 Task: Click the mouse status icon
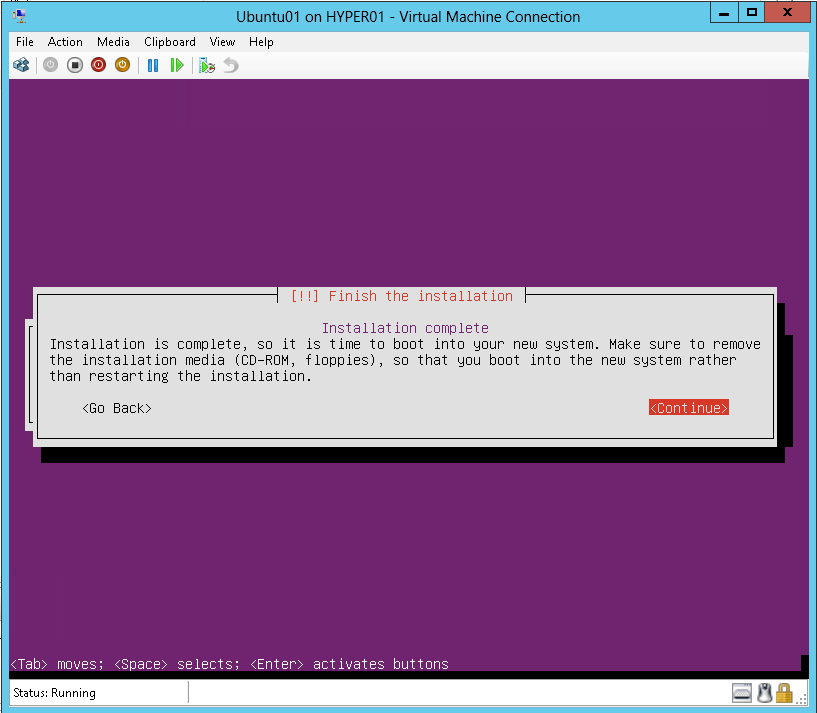tap(764, 693)
